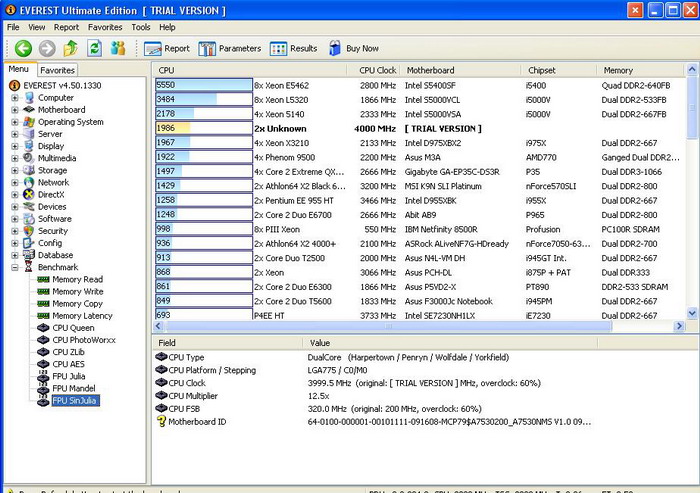Open the CPU ZLib benchmark
This screenshot has width=700, height=493.
coord(68,352)
